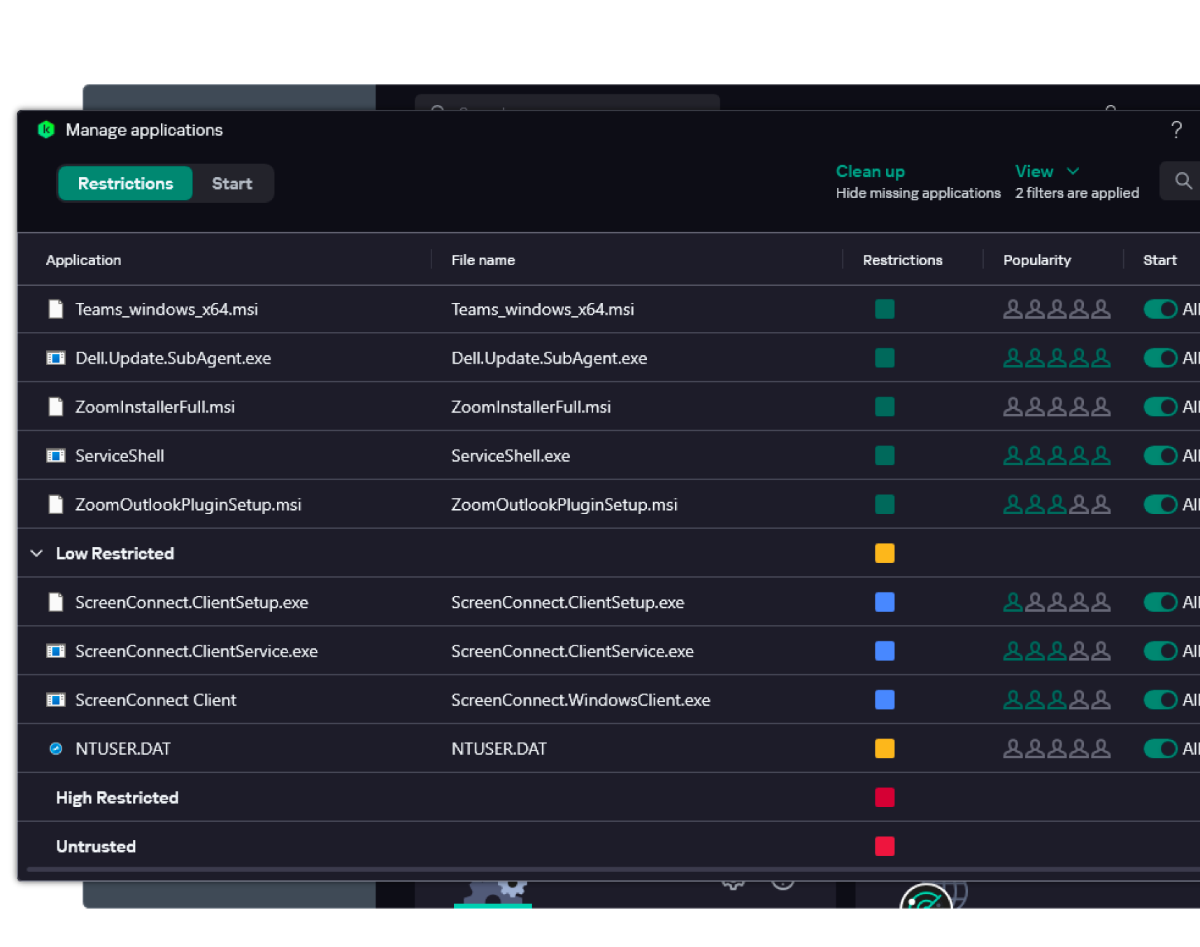Click popularity icons for Teams_windows_x64.msi
Image resolution: width=1200 pixels, height=947 pixels.
pyautogui.click(x=1057, y=309)
